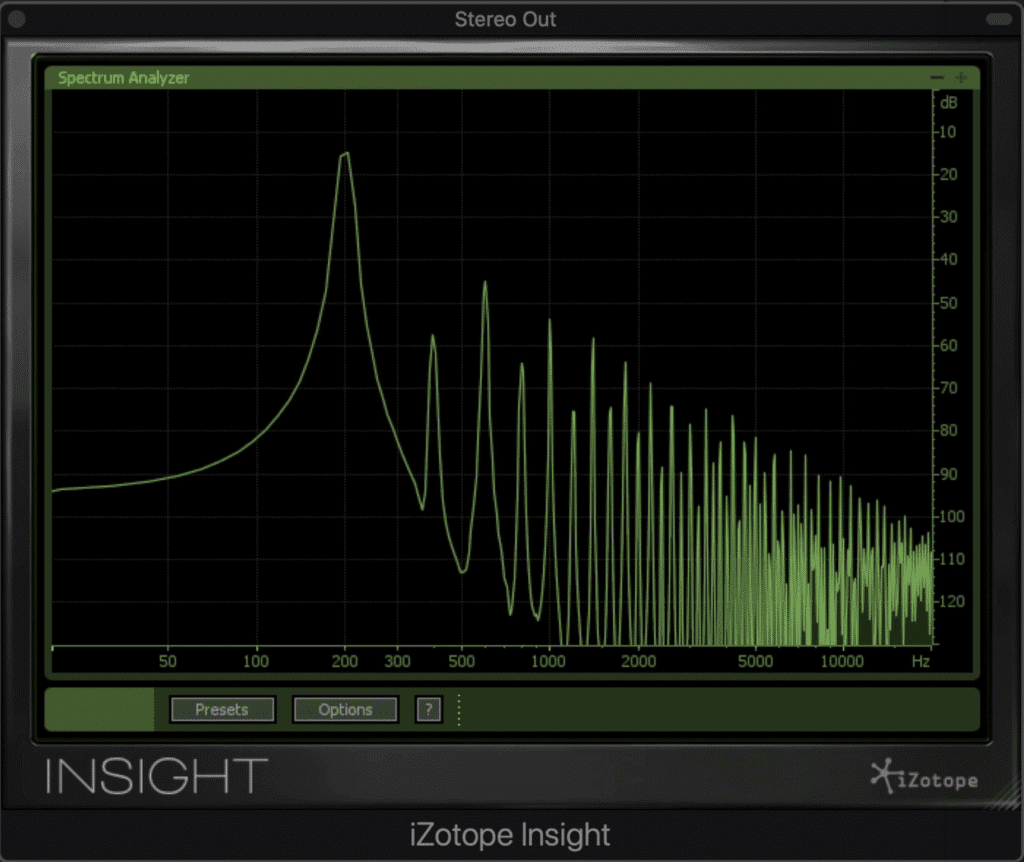Click the -10 dB level label

click(x=947, y=132)
